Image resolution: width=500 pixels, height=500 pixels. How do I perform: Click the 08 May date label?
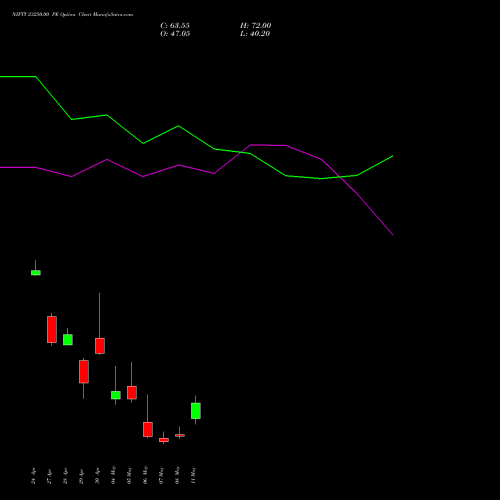[x=177, y=475]
